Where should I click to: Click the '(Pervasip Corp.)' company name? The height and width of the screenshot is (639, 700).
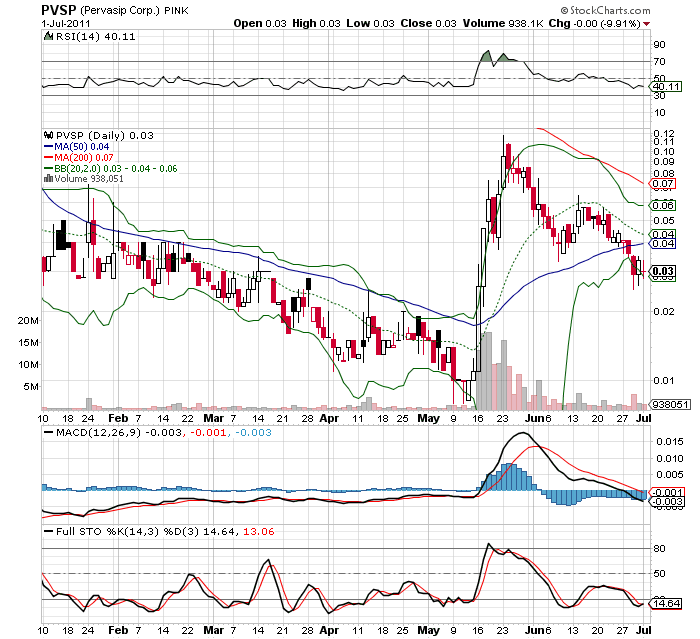(120, 10)
